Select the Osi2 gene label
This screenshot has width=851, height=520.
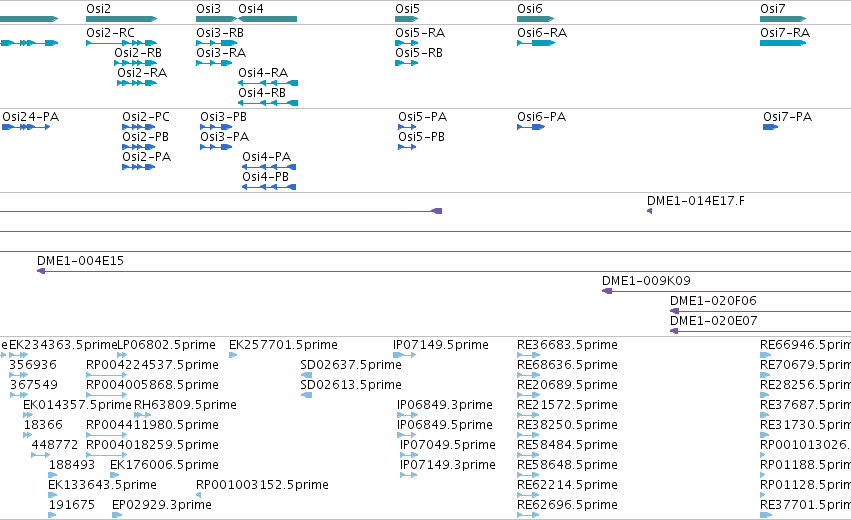[98, 9]
